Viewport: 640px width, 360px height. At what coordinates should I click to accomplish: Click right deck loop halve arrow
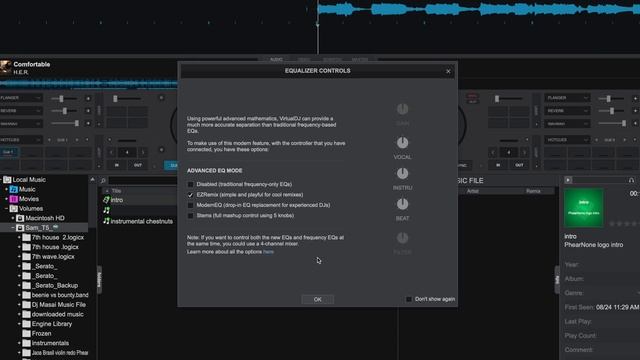click(493, 152)
